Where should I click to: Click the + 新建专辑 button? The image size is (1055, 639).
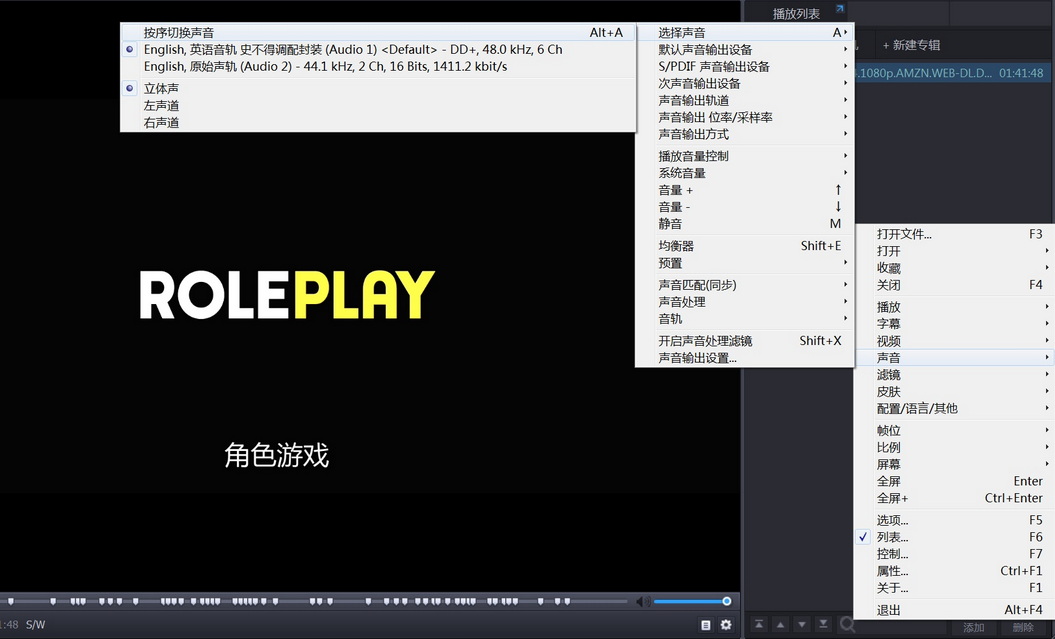(x=911, y=46)
